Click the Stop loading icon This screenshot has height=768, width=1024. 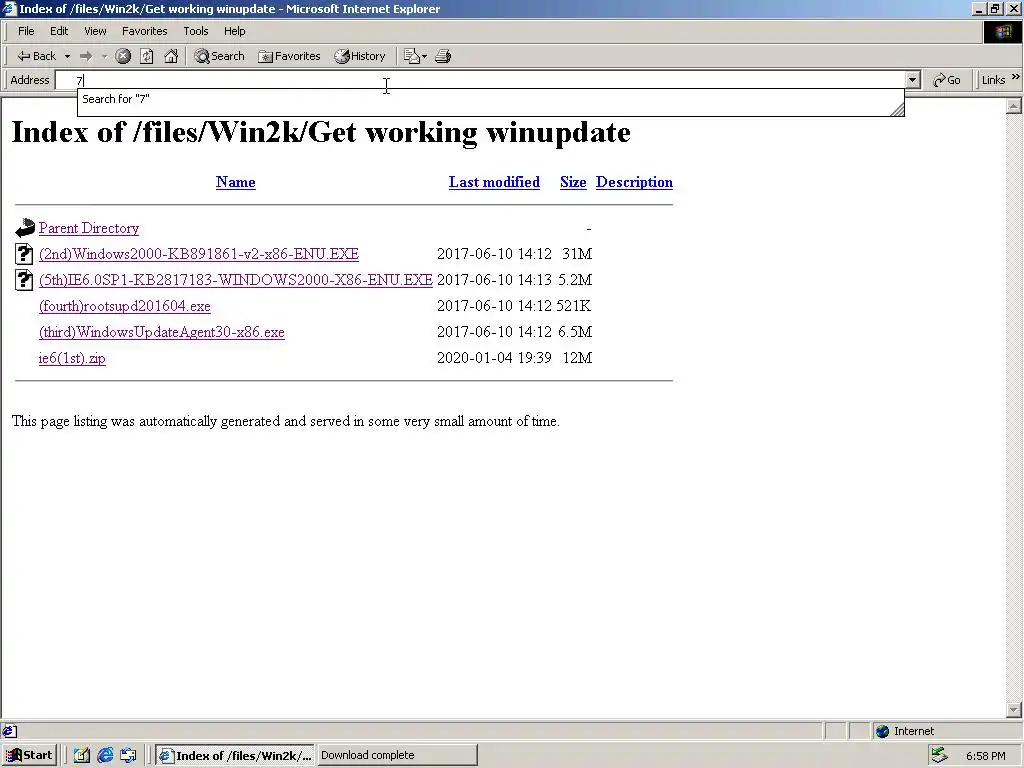point(123,56)
